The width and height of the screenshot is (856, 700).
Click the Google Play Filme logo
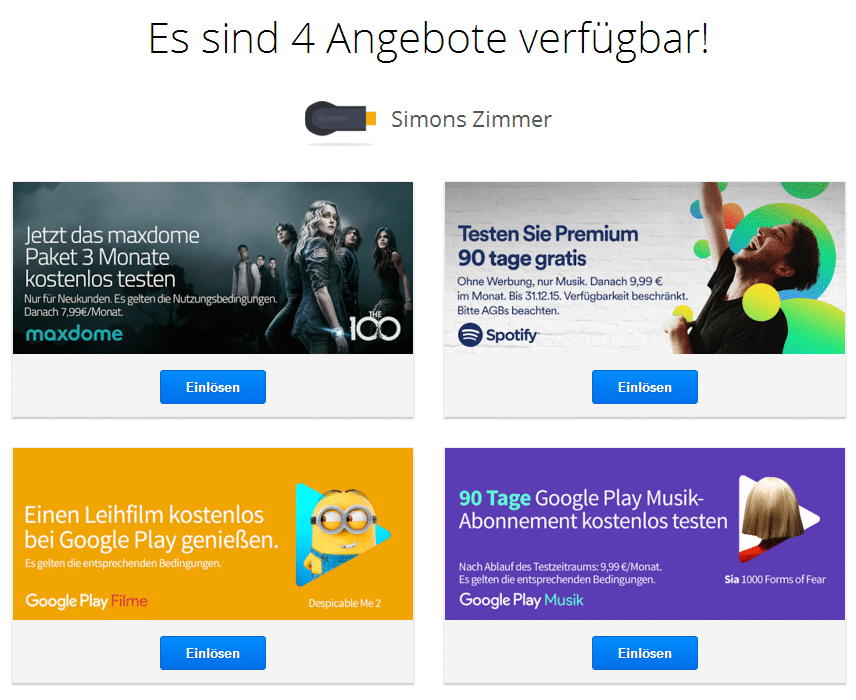tap(86, 601)
